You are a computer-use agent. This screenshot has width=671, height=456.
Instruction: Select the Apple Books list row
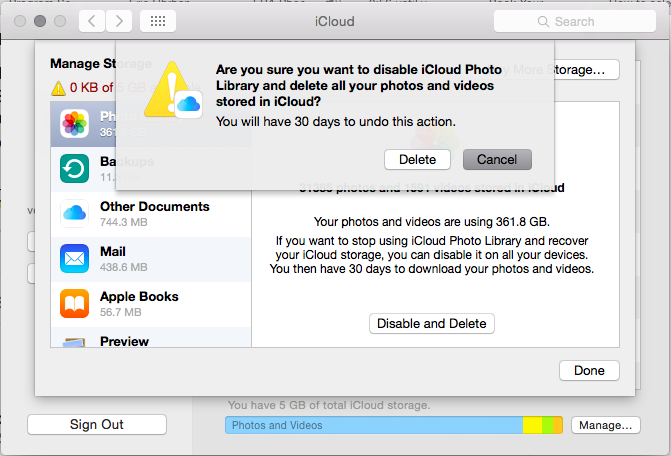[x=151, y=304]
